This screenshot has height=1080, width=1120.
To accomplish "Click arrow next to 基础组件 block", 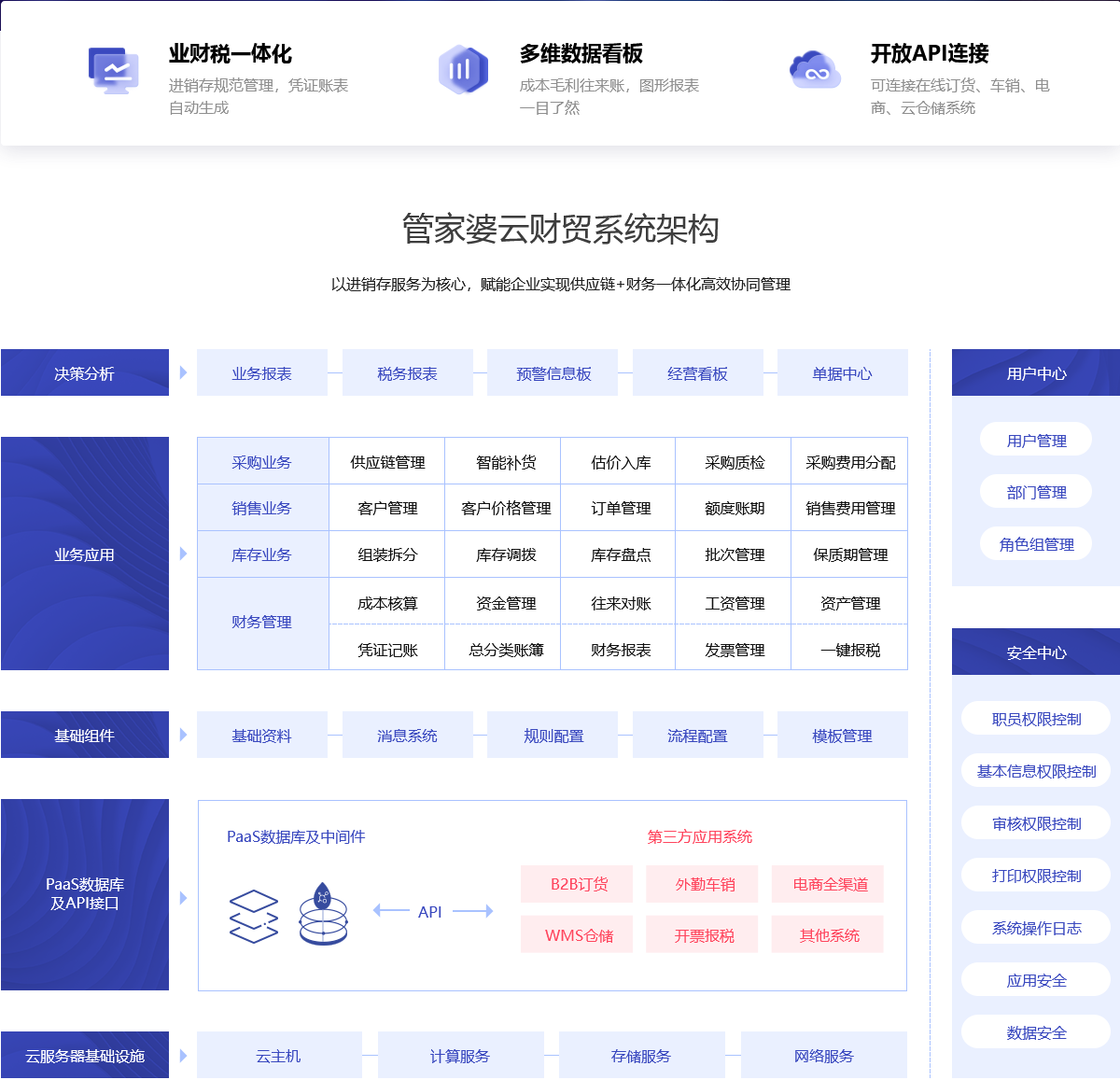I will click(183, 735).
